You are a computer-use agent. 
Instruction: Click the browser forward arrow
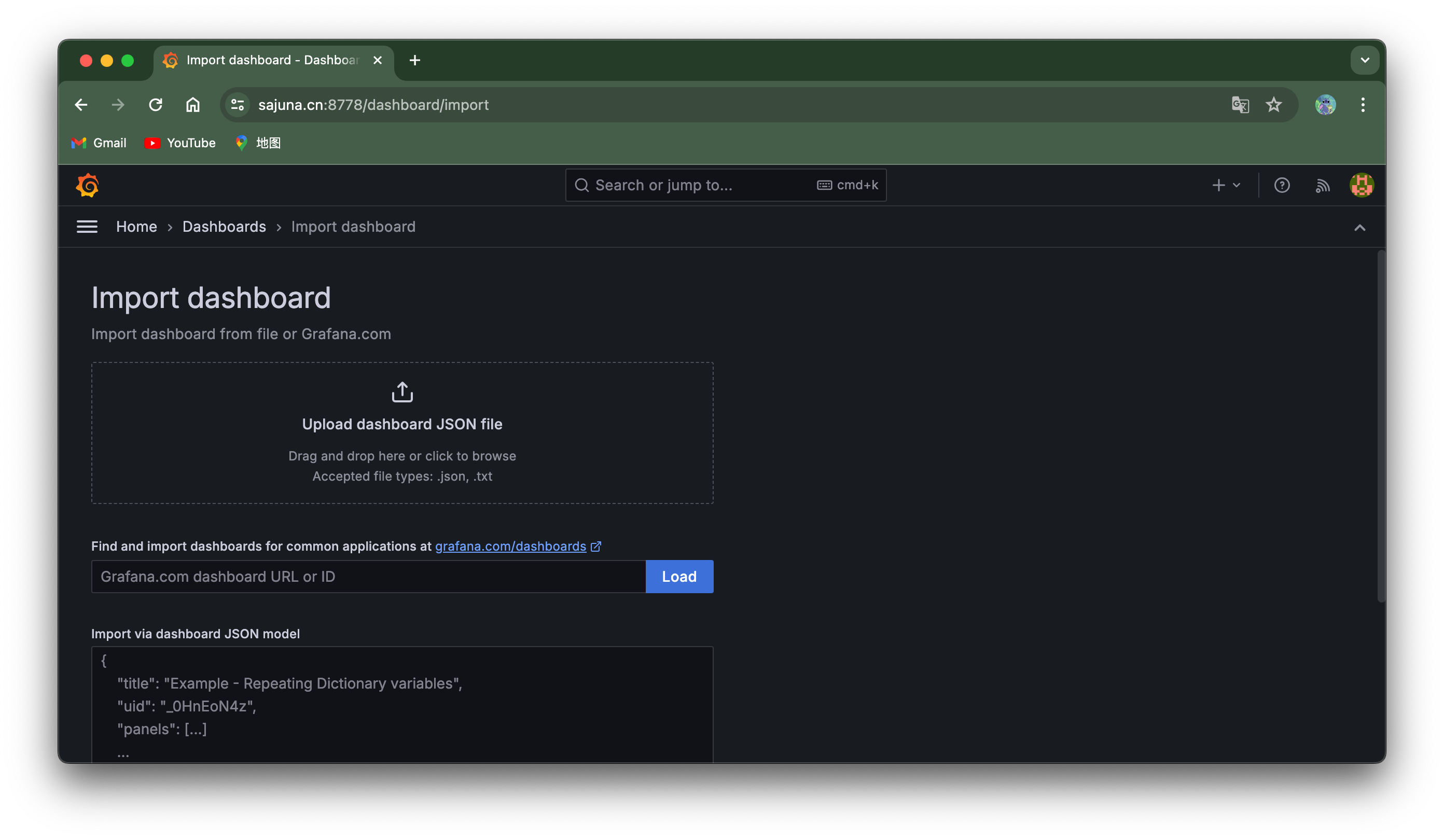coord(118,105)
